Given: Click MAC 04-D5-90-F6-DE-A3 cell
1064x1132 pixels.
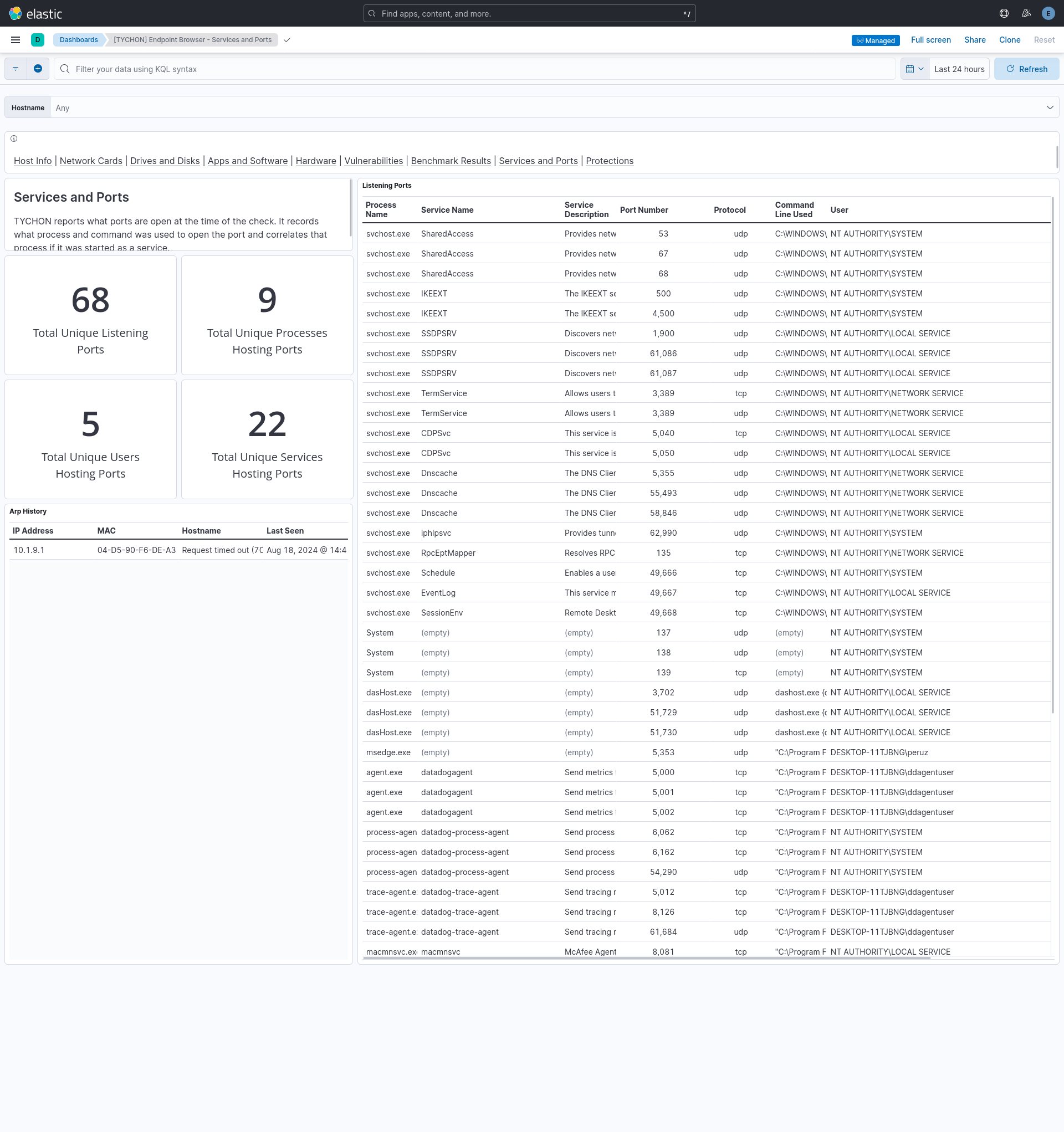Looking at the screenshot, I should tap(136, 550).
